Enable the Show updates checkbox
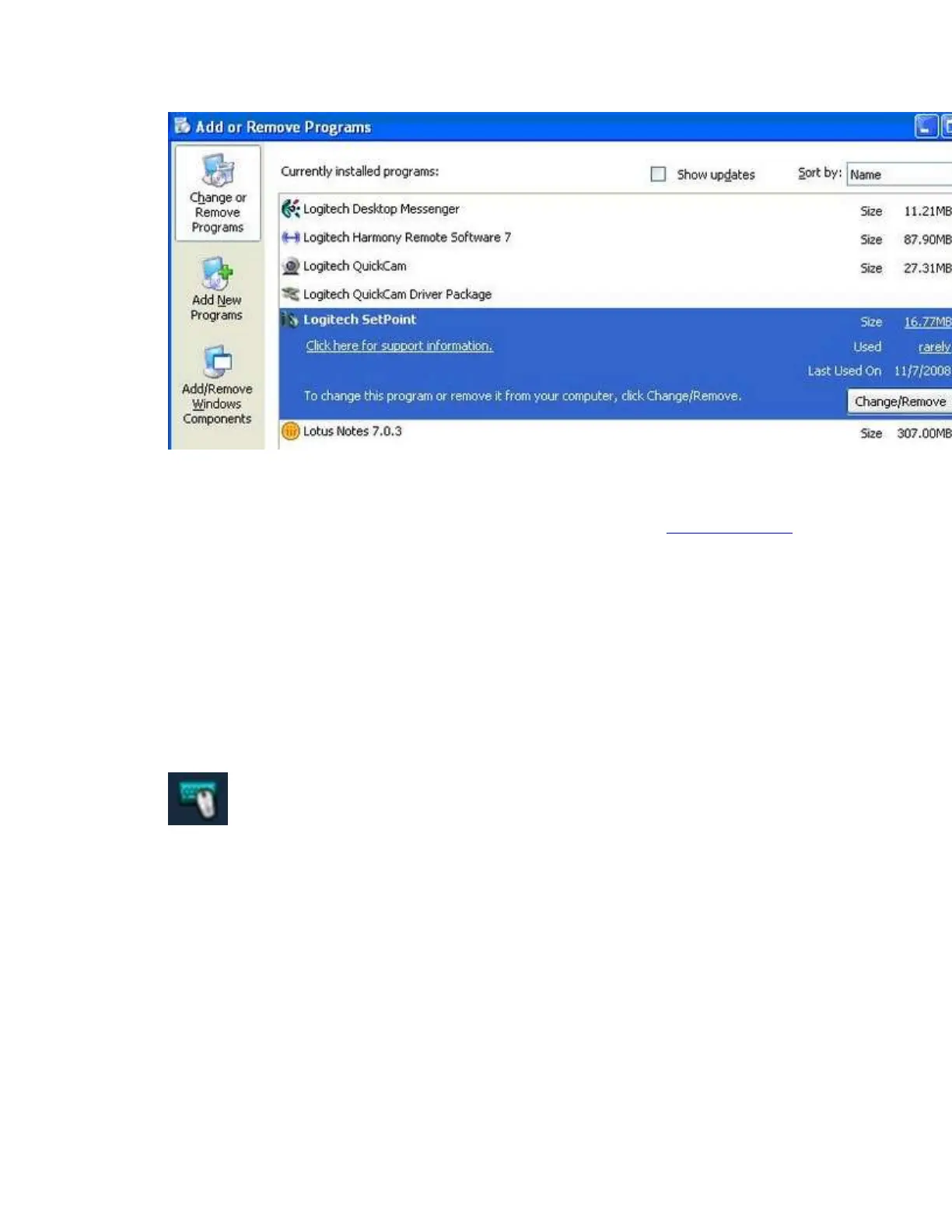 click(x=658, y=174)
